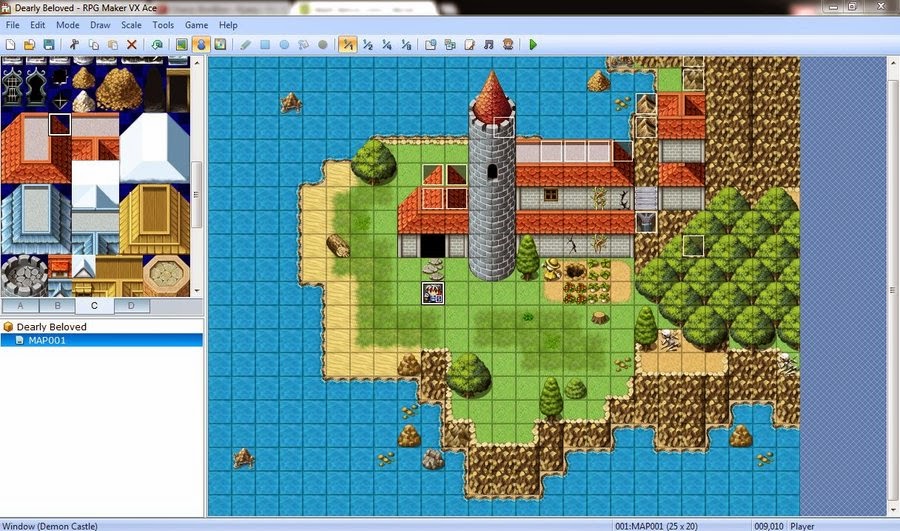Viewport: 900px width, 531px height.
Task: Click the tile palette scroll-down arrow
Action: click(x=197, y=291)
